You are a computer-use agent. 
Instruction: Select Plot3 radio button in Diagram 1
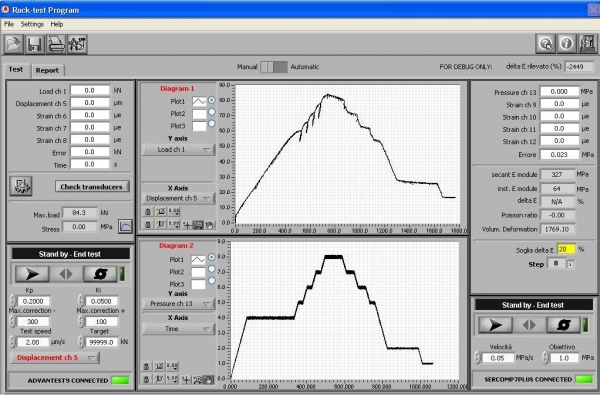coord(211,124)
